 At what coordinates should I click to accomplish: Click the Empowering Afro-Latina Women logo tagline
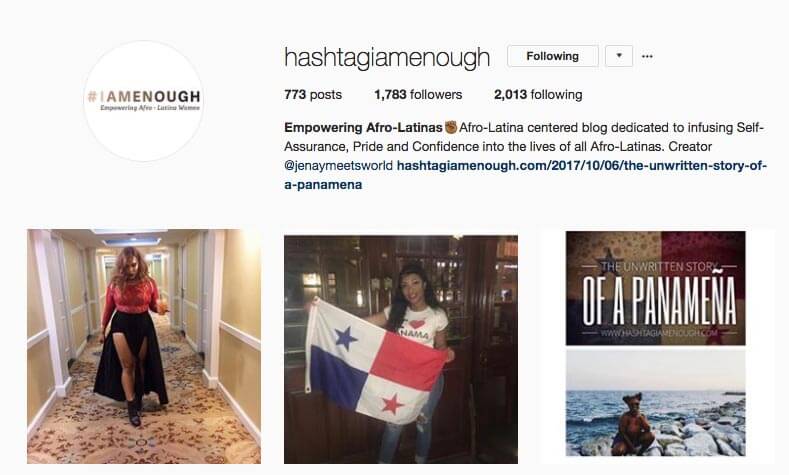pos(150,108)
